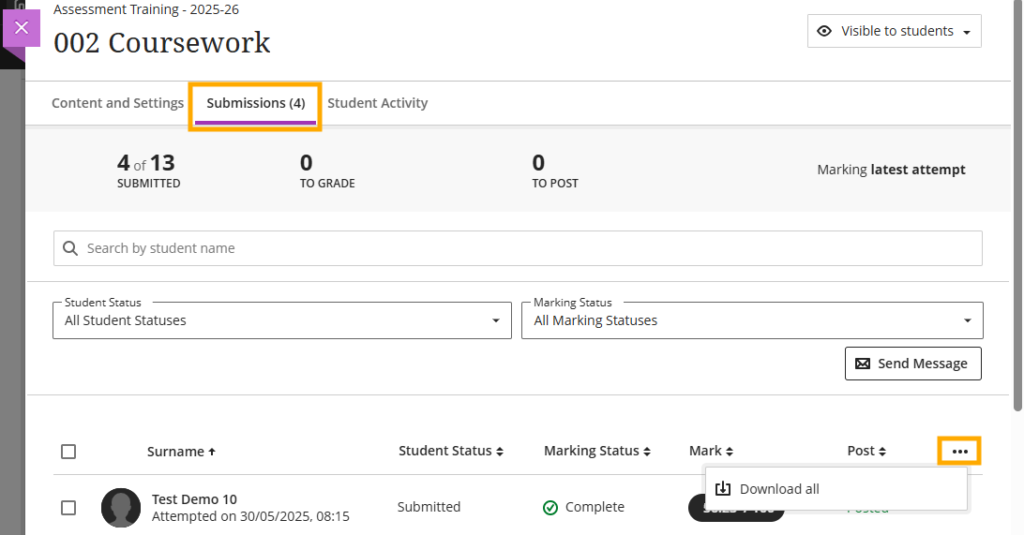Sort by Marking Status column
Image resolution: width=1024 pixels, height=535 pixels.
[597, 451]
